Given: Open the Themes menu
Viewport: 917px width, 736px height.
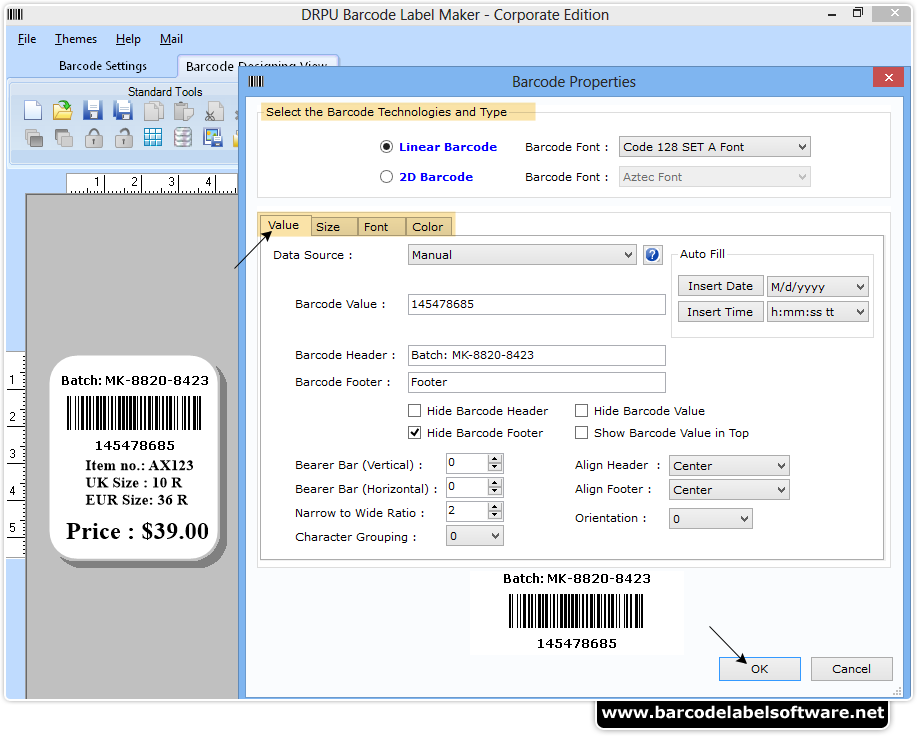Looking at the screenshot, I should pyautogui.click(x=75, y=39).
